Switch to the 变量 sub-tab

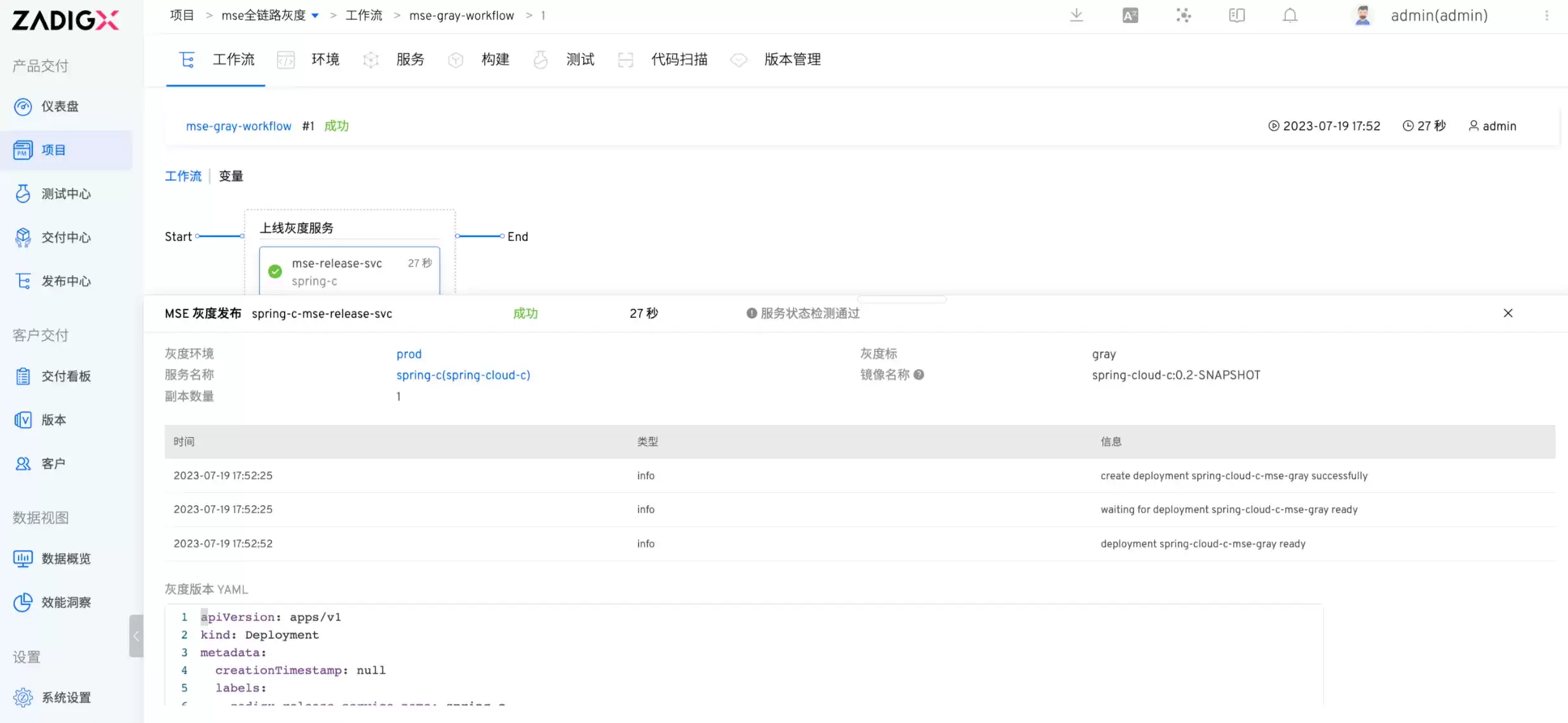pos(231,176)
